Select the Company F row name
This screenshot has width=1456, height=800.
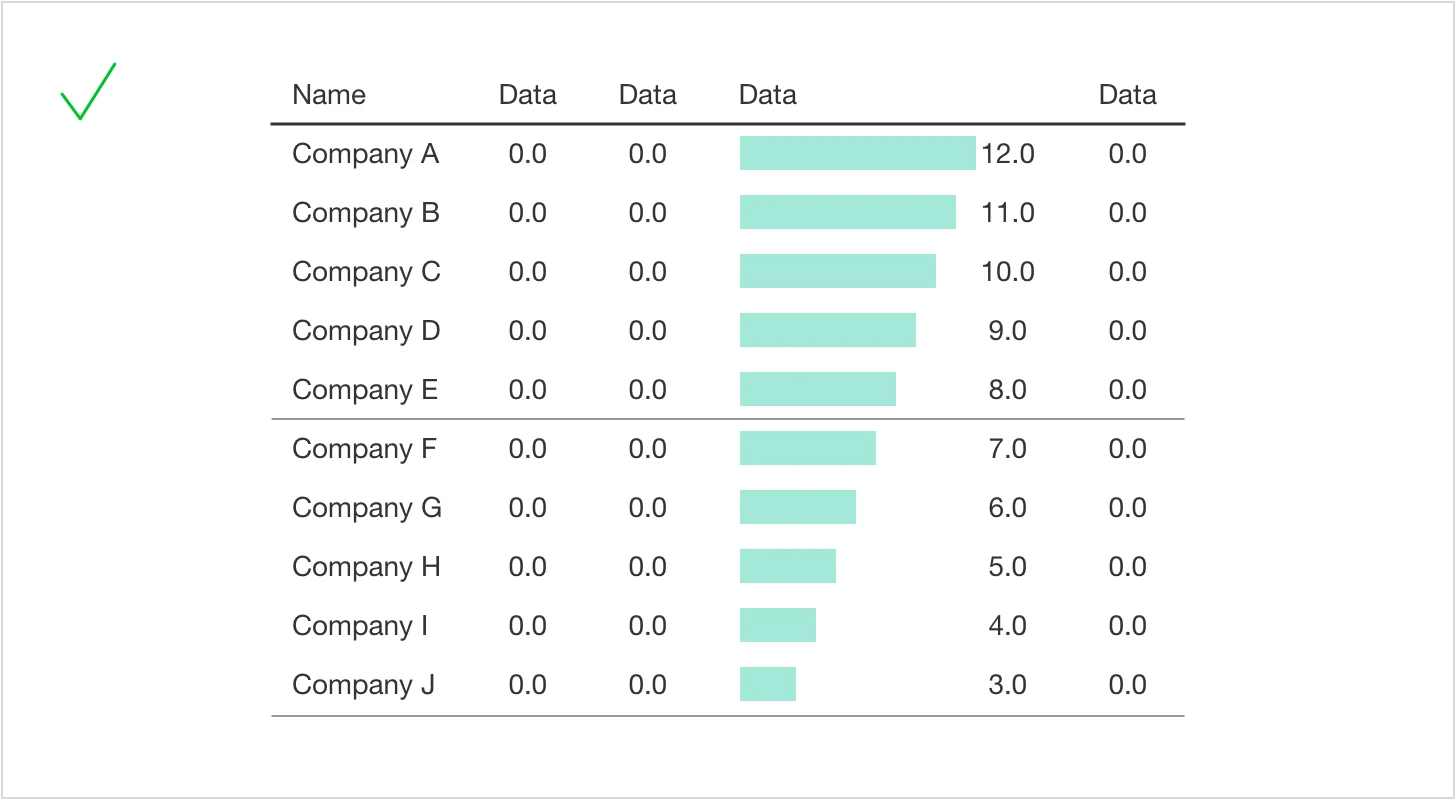click(x=364, y=449)
